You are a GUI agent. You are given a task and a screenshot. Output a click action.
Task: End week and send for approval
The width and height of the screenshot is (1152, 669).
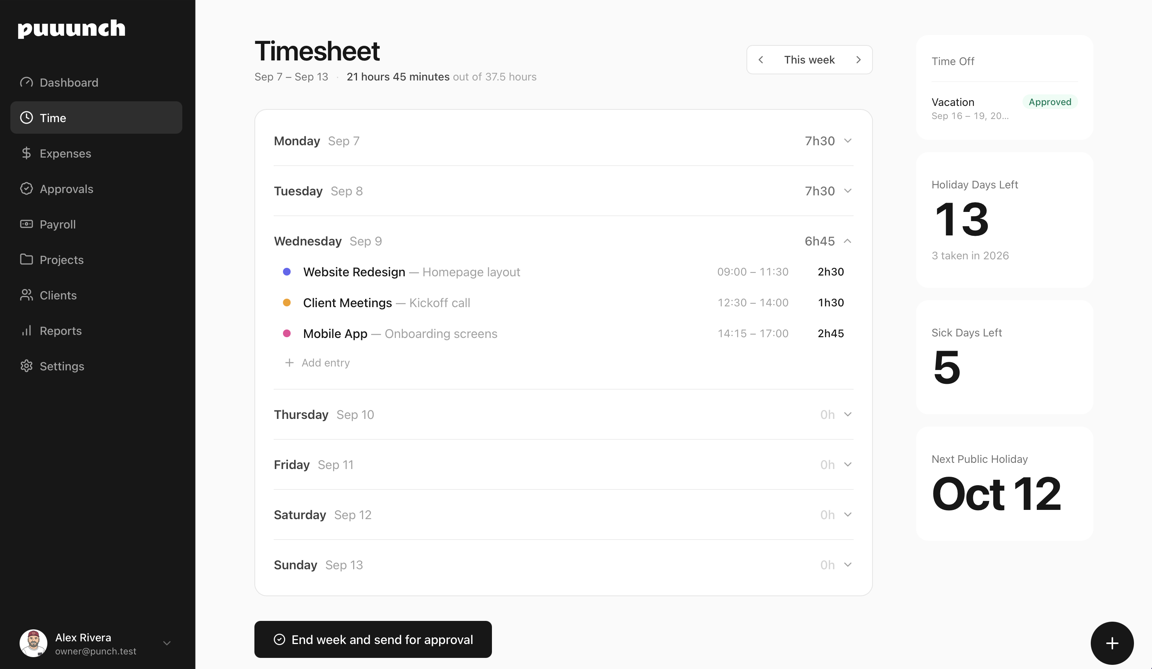pyautogui.click(x=372, y=640)
